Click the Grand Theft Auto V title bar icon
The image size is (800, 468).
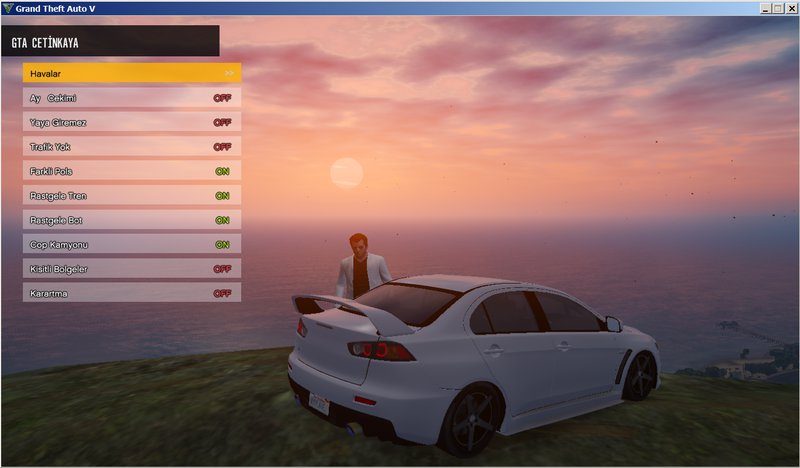tap(8, 8)
